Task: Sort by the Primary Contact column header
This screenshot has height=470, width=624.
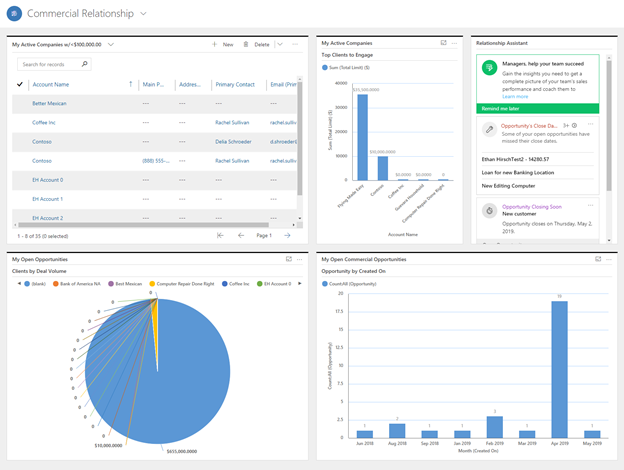Action: coord(235,85)
